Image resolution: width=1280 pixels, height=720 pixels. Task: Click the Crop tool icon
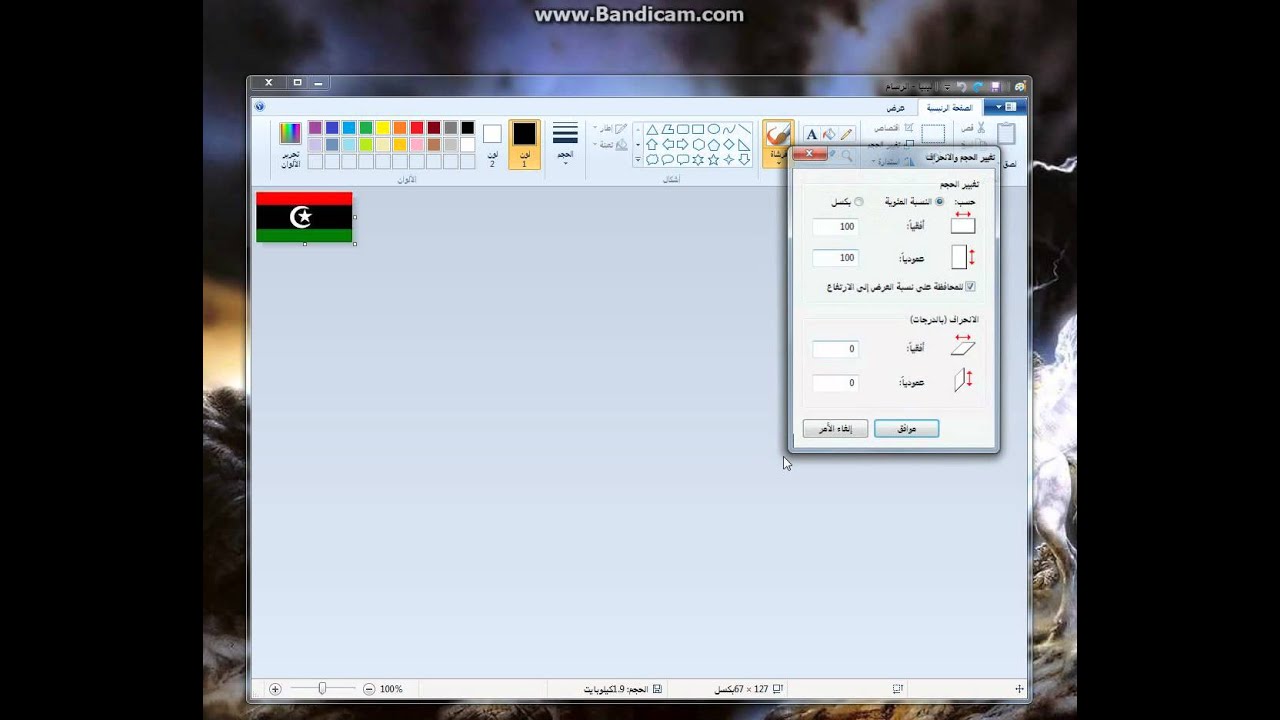pos(909,128)
